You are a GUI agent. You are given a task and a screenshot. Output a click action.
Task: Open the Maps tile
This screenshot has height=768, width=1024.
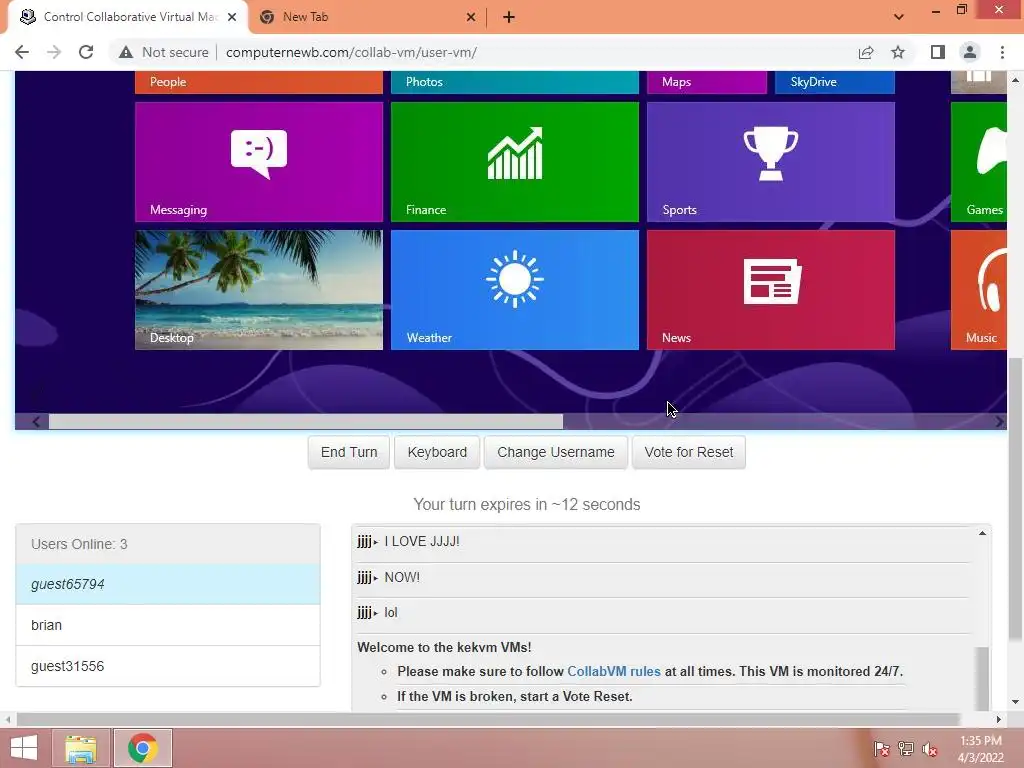click(x=707, y=82)
